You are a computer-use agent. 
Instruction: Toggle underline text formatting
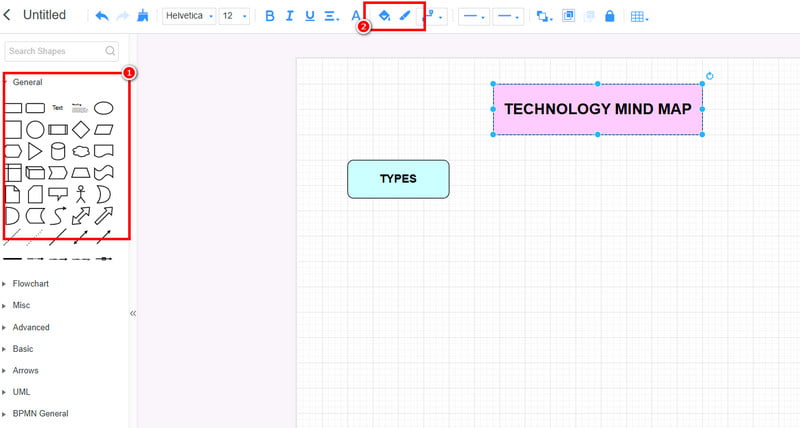click(310, 16)
